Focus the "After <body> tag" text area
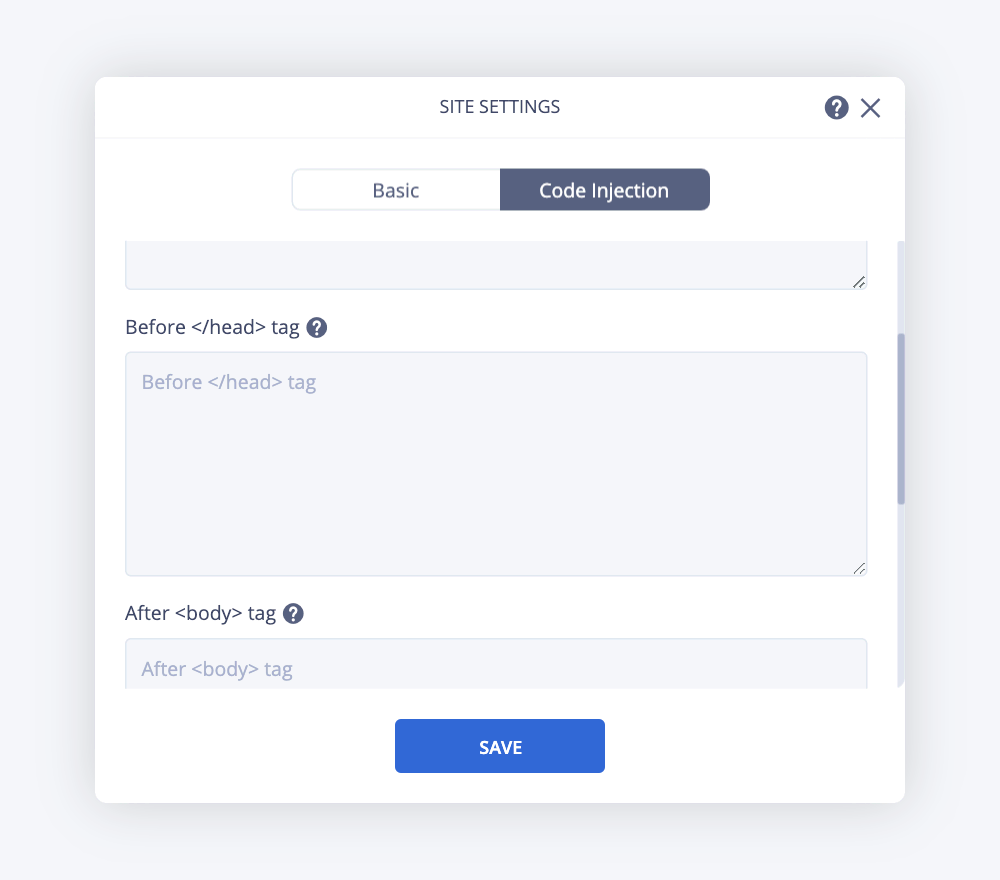The width and height of the screenshot is (1000, 880). pos(495,665)
